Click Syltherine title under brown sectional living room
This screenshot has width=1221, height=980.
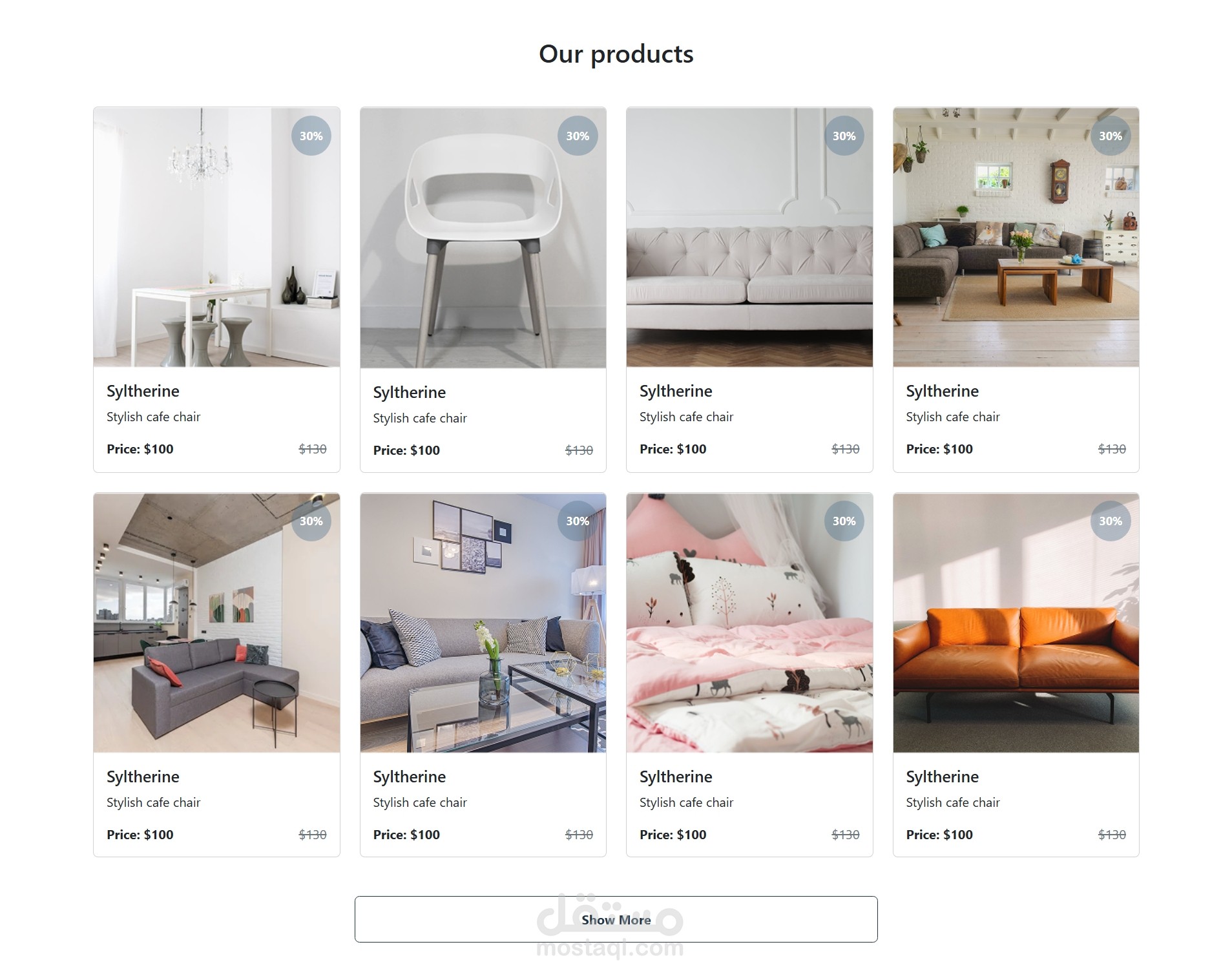click(x=942, y=391)
